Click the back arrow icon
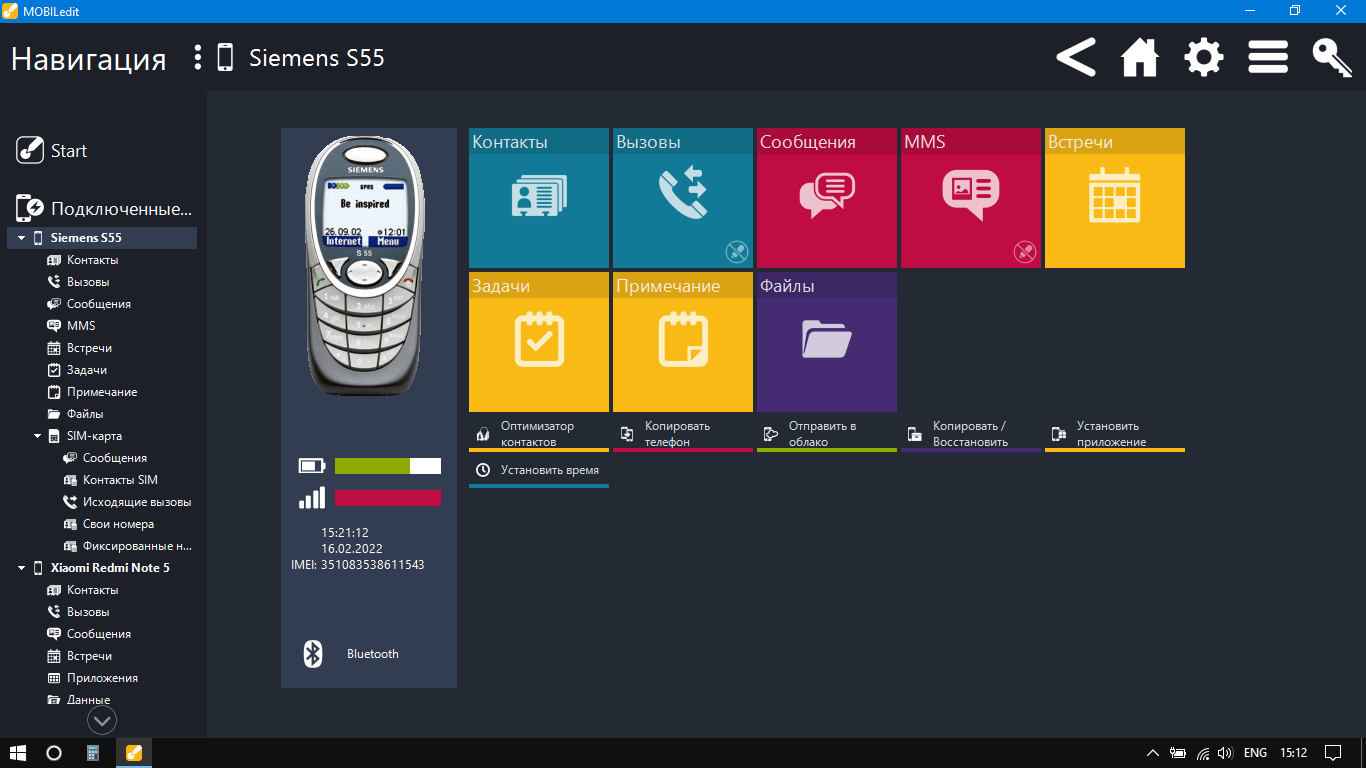Screen dimensions: 1366x768 pyautogui.click(x=1076, y=58)
